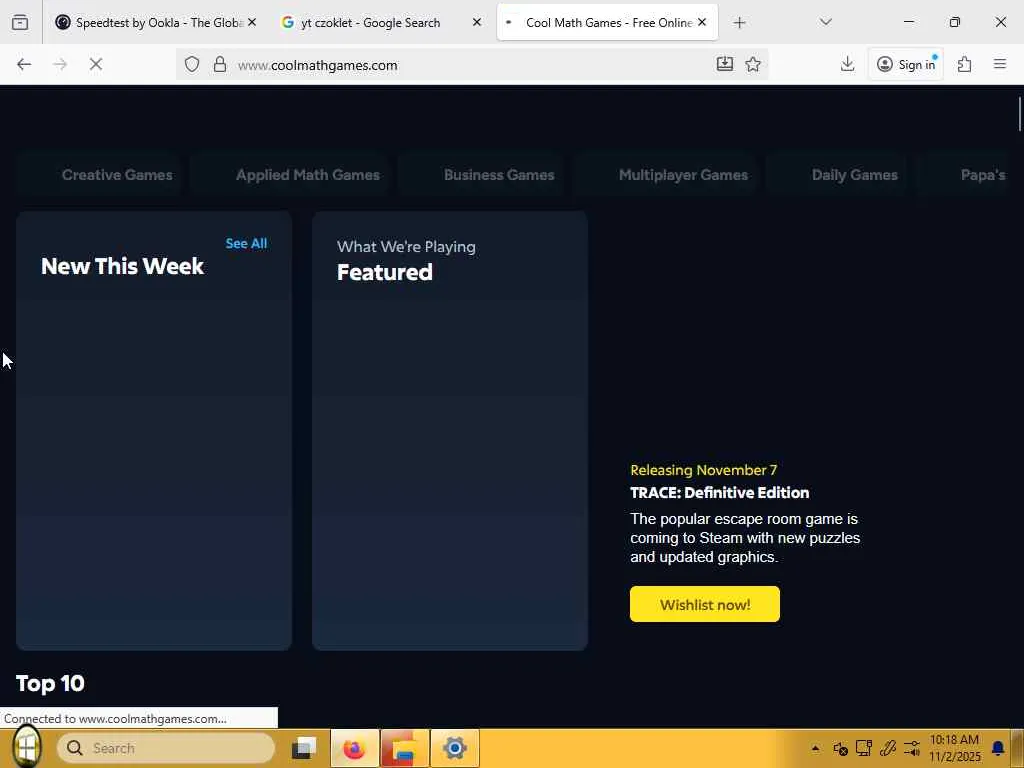This screenshot has height=768, width=1024.
Task: Click the Top 10 heading
Action: click(x=50, y=684)
